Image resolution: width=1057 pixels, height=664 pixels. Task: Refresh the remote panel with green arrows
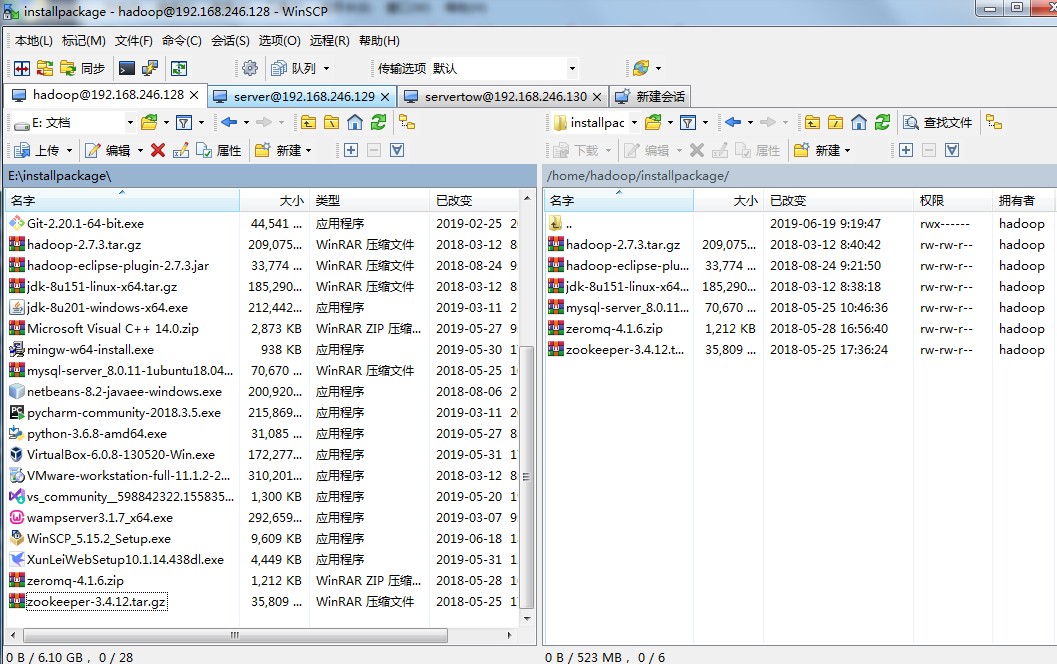coord(882,123)
